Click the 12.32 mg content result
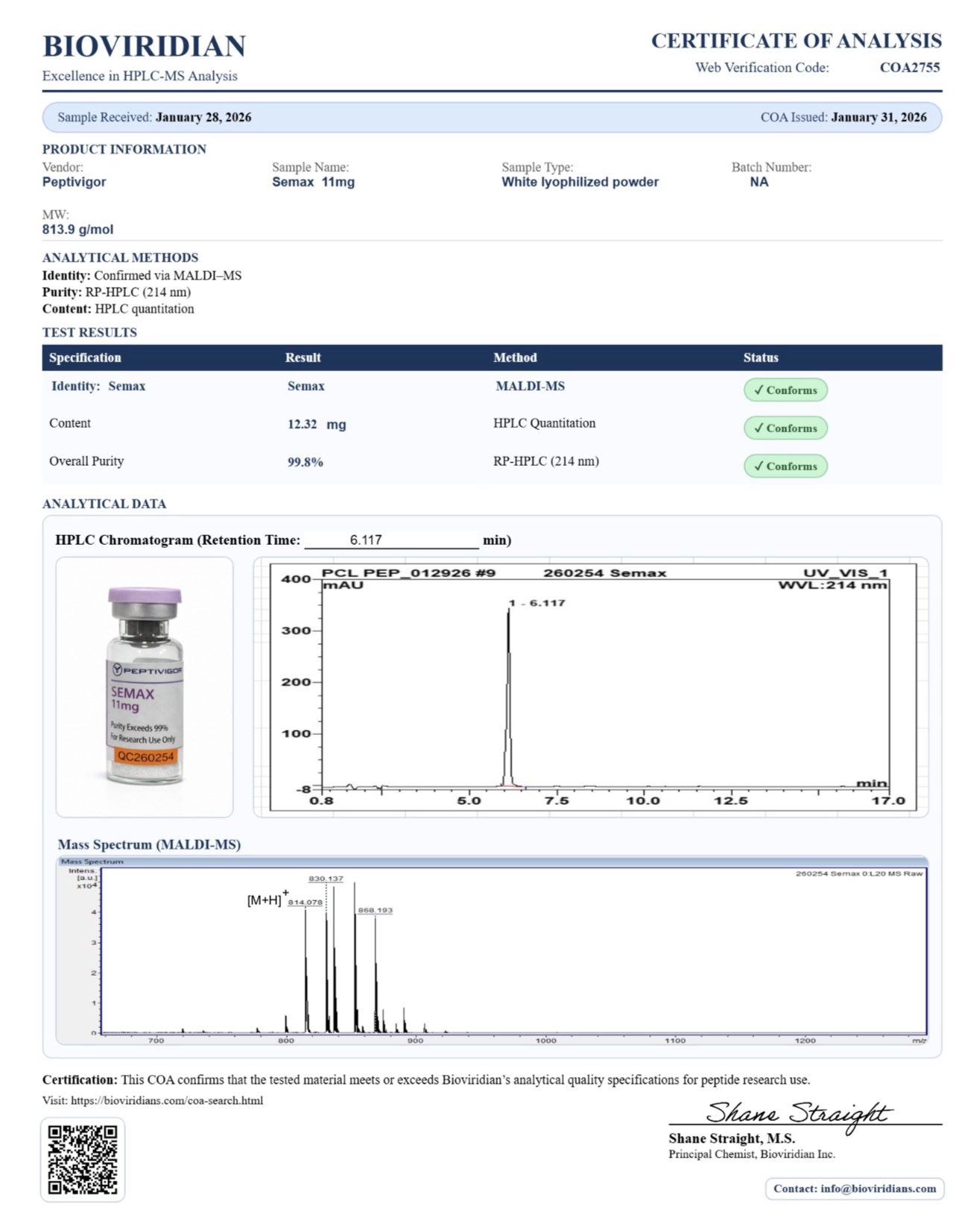 pyautogui.click(x=317, y=424)
